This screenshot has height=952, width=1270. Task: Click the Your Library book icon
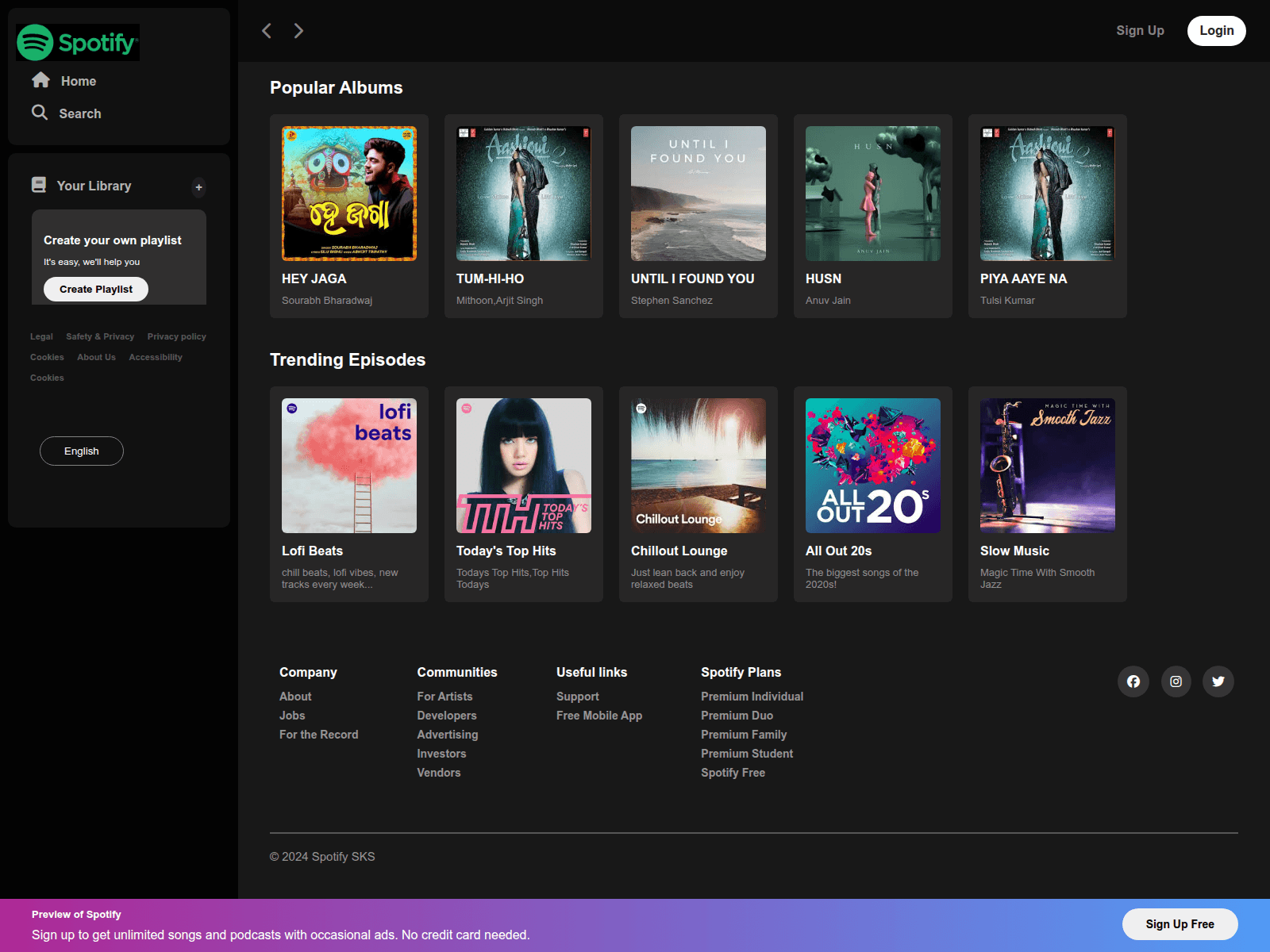pos(39,185)
